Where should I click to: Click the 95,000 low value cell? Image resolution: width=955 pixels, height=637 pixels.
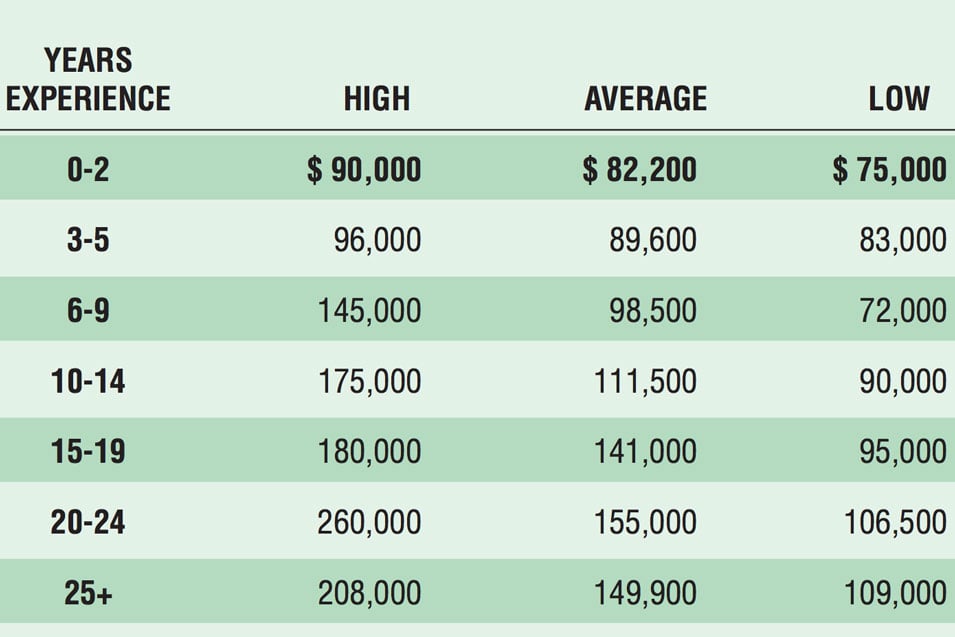pyautogui.click(x=903, y=452)
